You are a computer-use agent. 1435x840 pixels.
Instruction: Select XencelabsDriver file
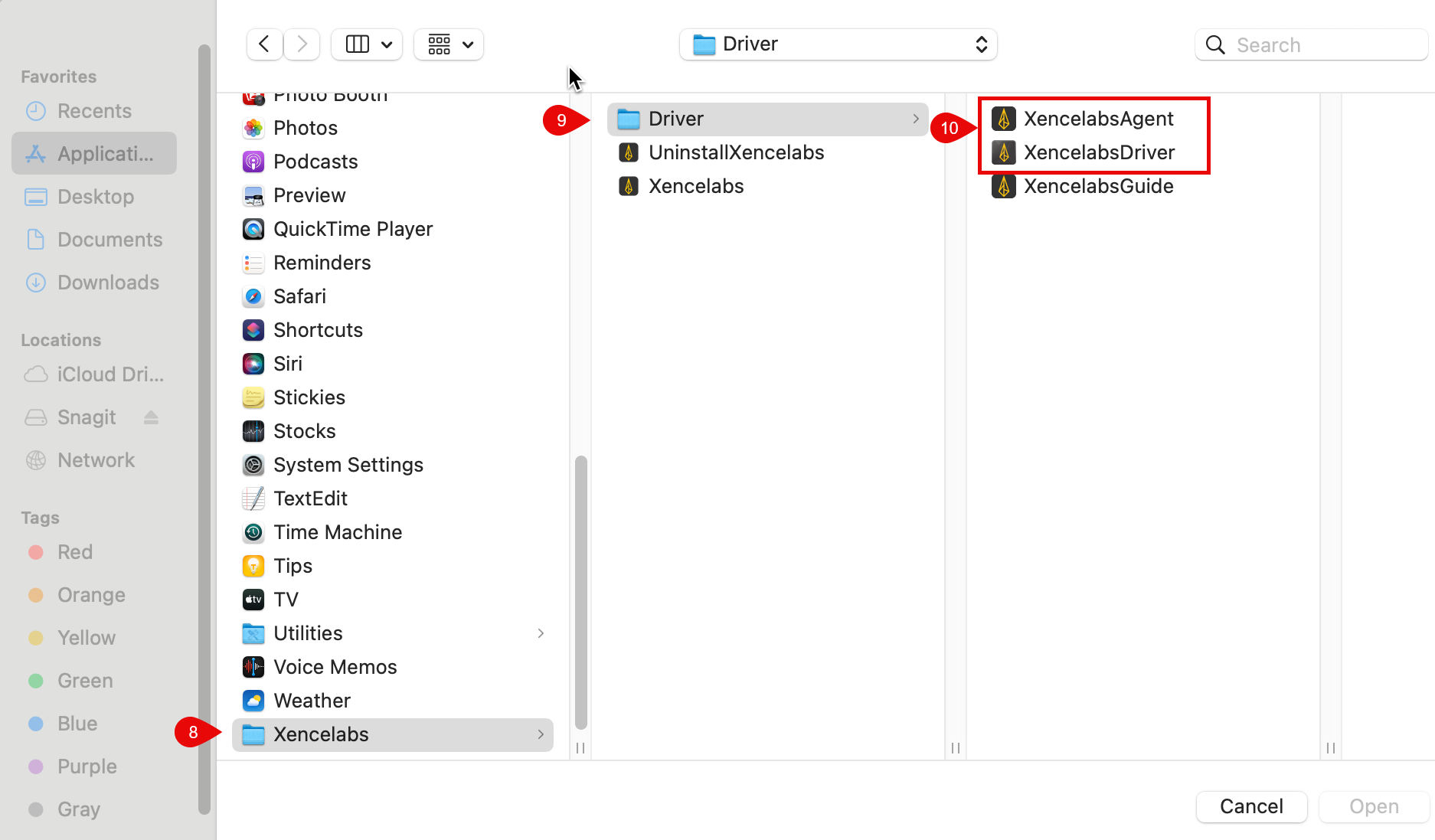coord(1083,152)
